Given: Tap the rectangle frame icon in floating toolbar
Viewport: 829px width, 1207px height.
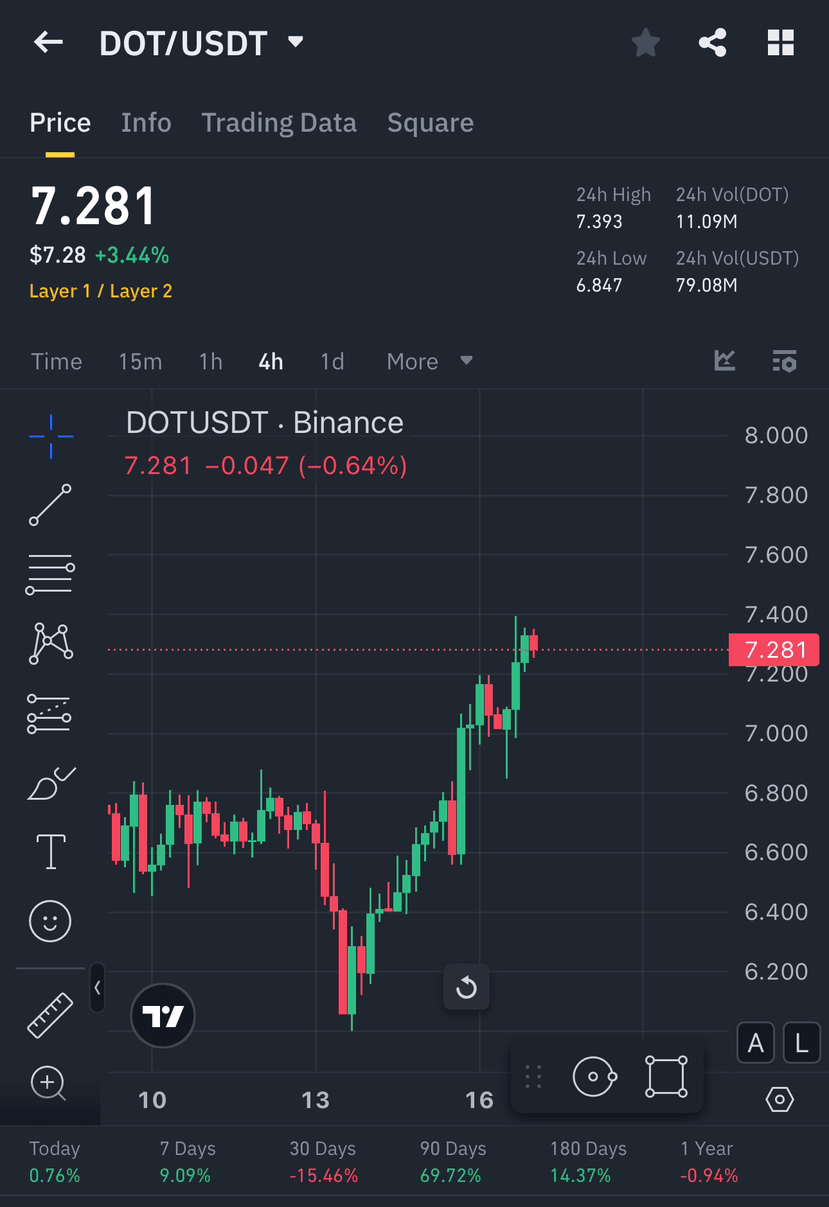Looking at the screenshot, I should 667,1077.
